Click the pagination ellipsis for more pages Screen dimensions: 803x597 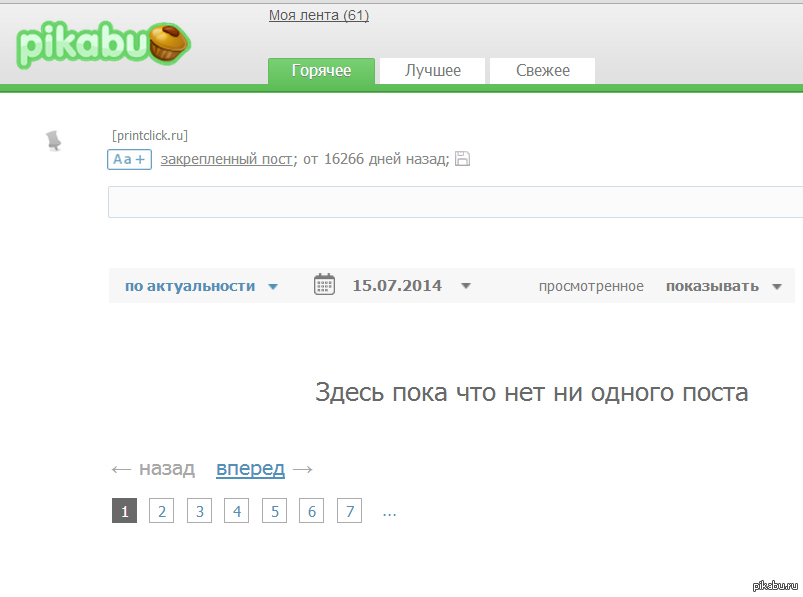coord(389,512)
